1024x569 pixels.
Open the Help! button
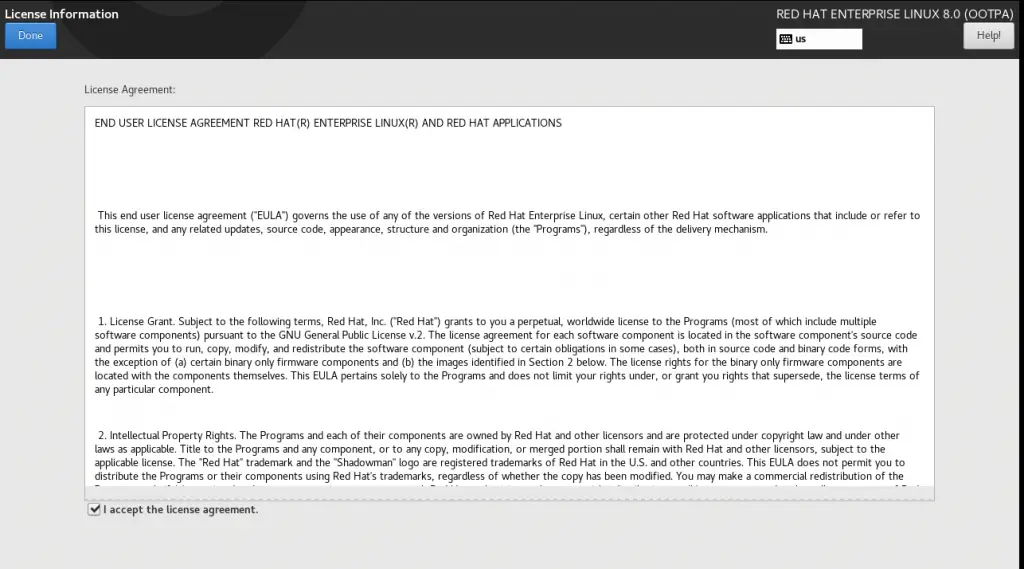(988, 36)
